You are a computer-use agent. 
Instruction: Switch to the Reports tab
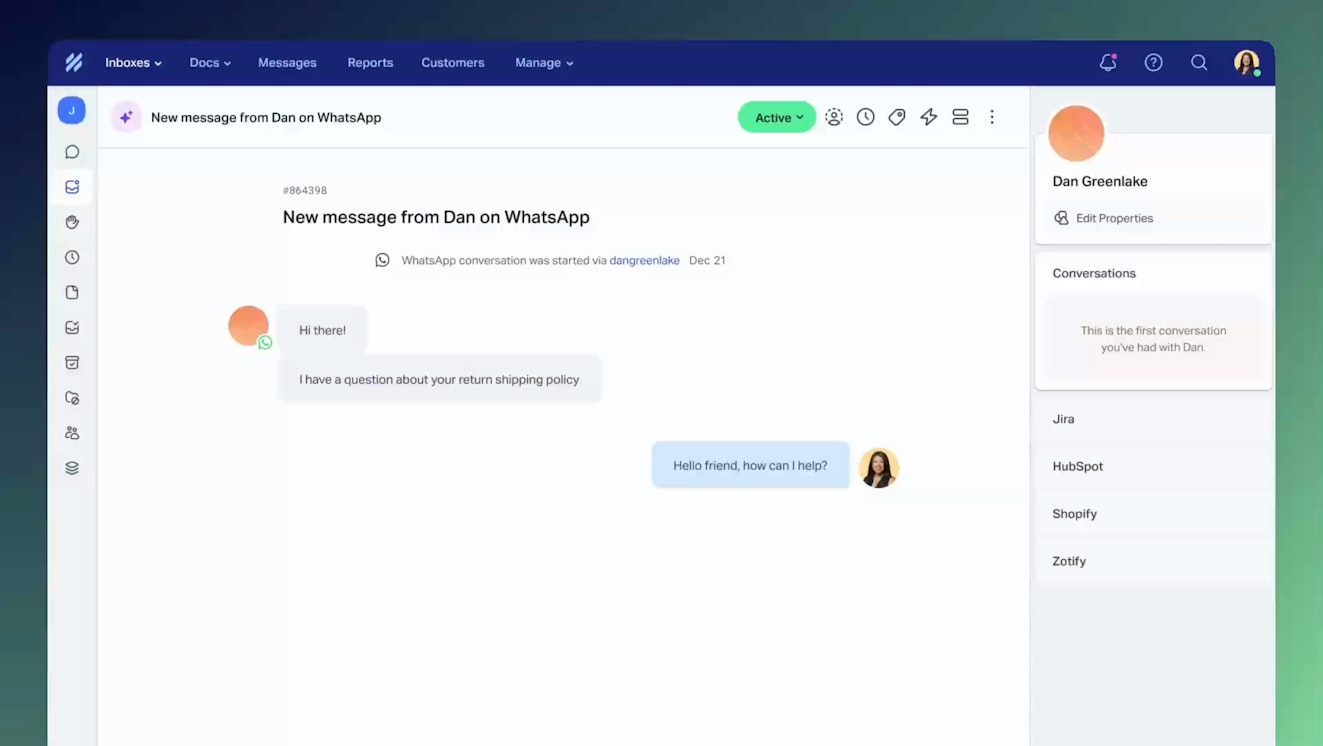point(370,62)
